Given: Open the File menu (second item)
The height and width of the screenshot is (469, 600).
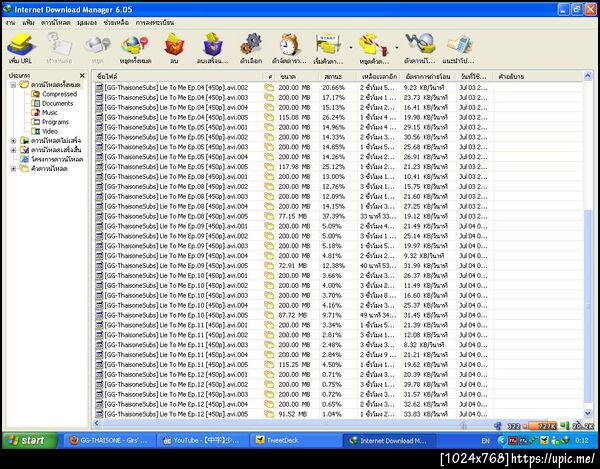Looking at the screenshot, I should pyautogui.click(x=28, y=23).
